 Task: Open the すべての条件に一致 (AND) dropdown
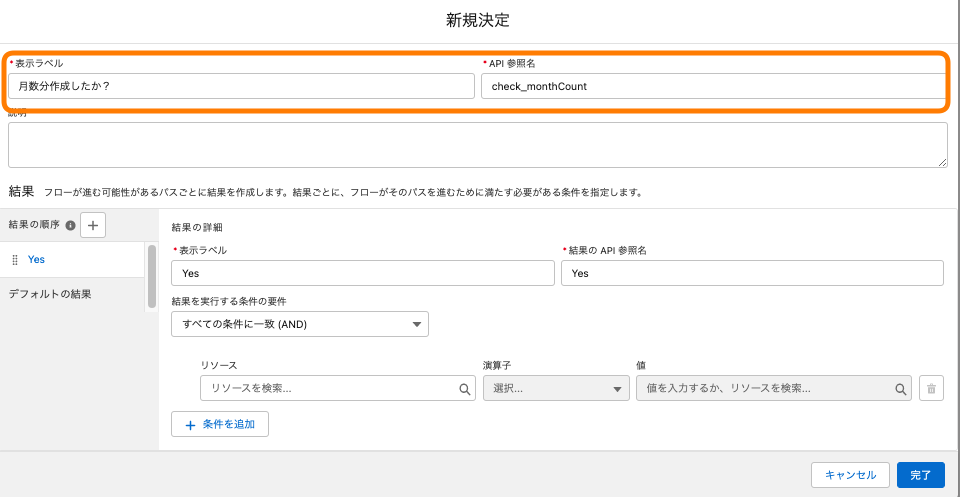300,324
